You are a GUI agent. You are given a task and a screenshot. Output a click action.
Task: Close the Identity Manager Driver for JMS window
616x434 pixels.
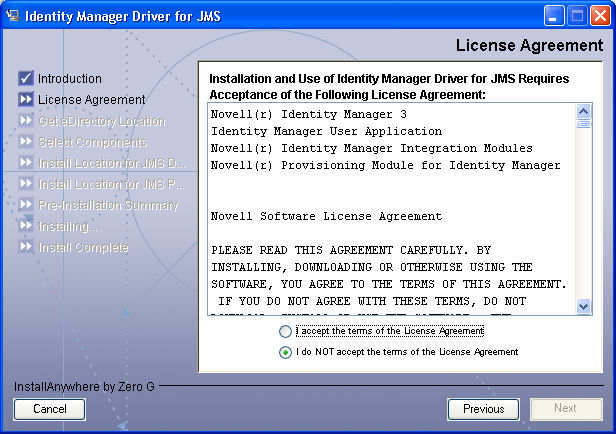[600, 16]
